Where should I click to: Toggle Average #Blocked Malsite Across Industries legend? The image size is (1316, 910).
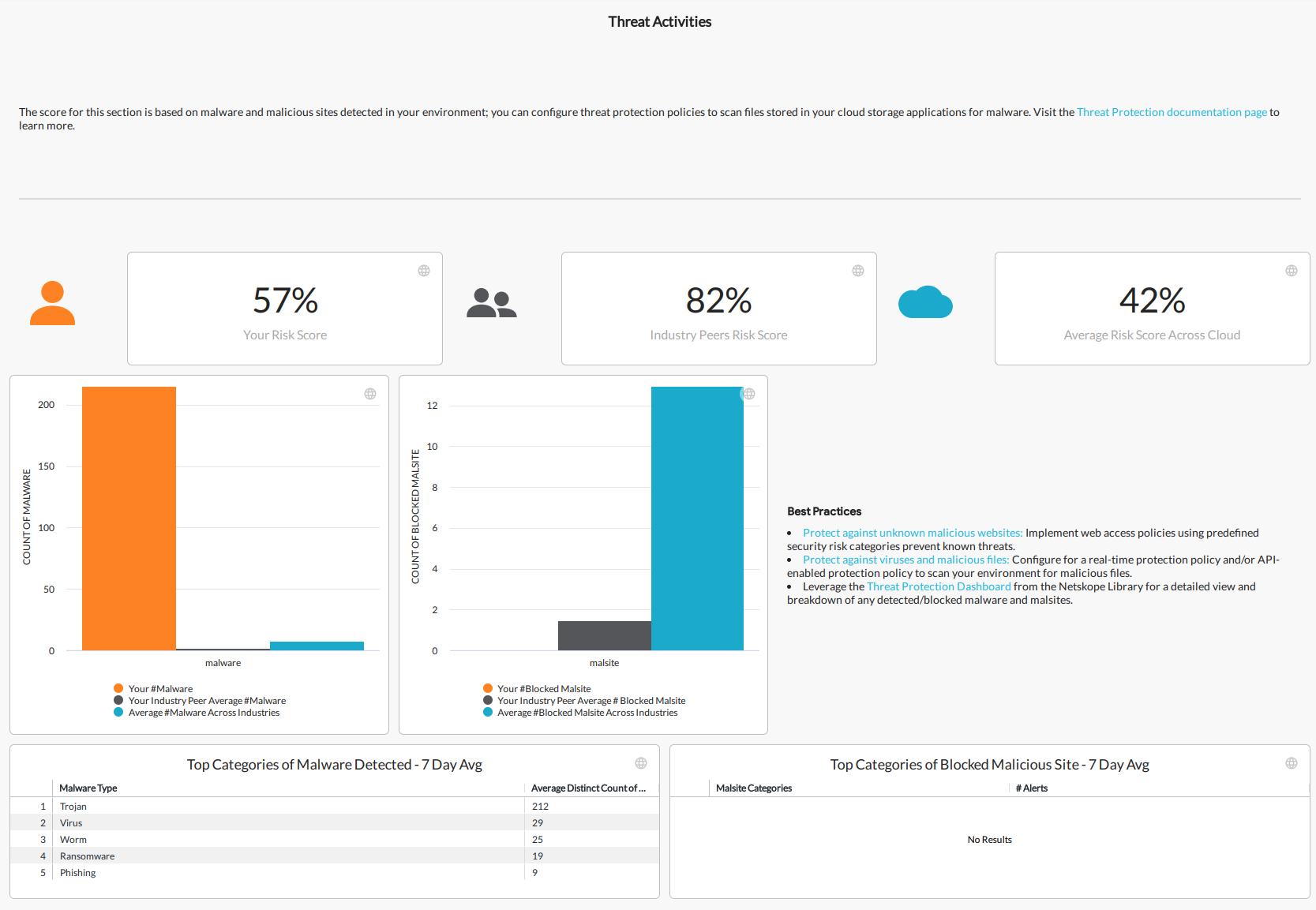580,713
